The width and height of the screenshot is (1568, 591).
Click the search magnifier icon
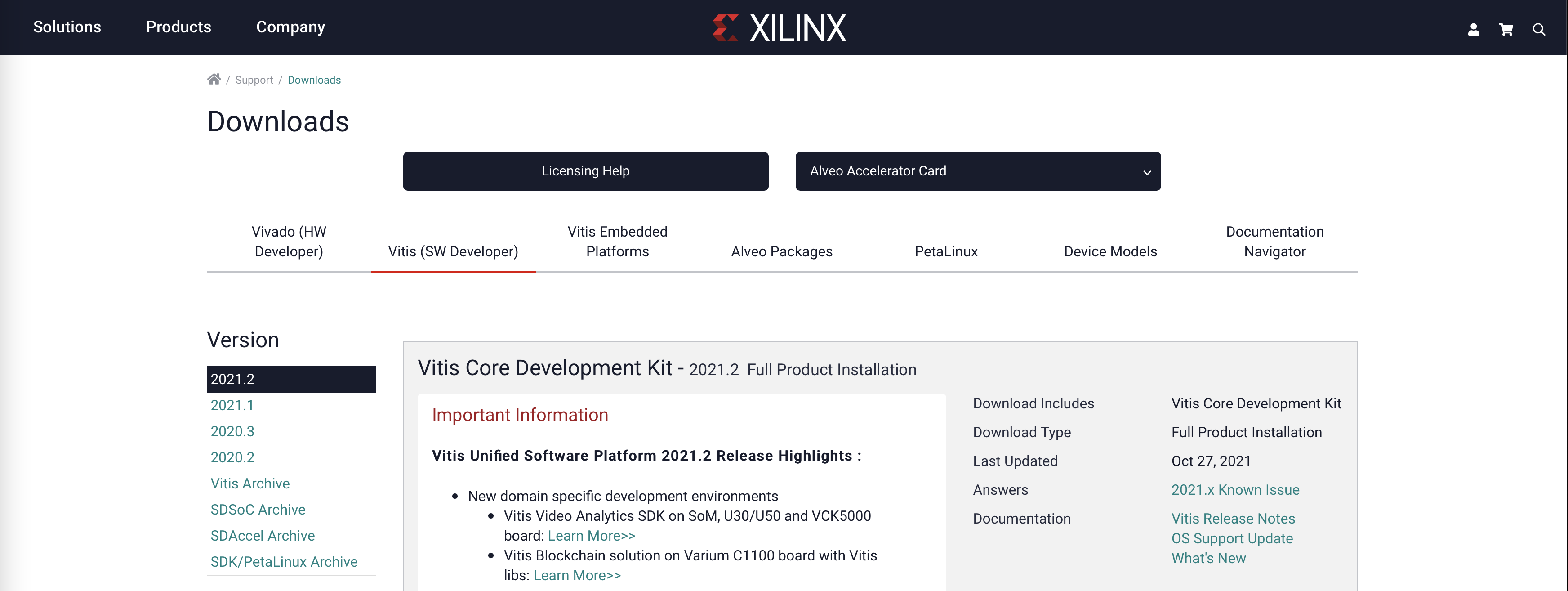pos(1539,29)
